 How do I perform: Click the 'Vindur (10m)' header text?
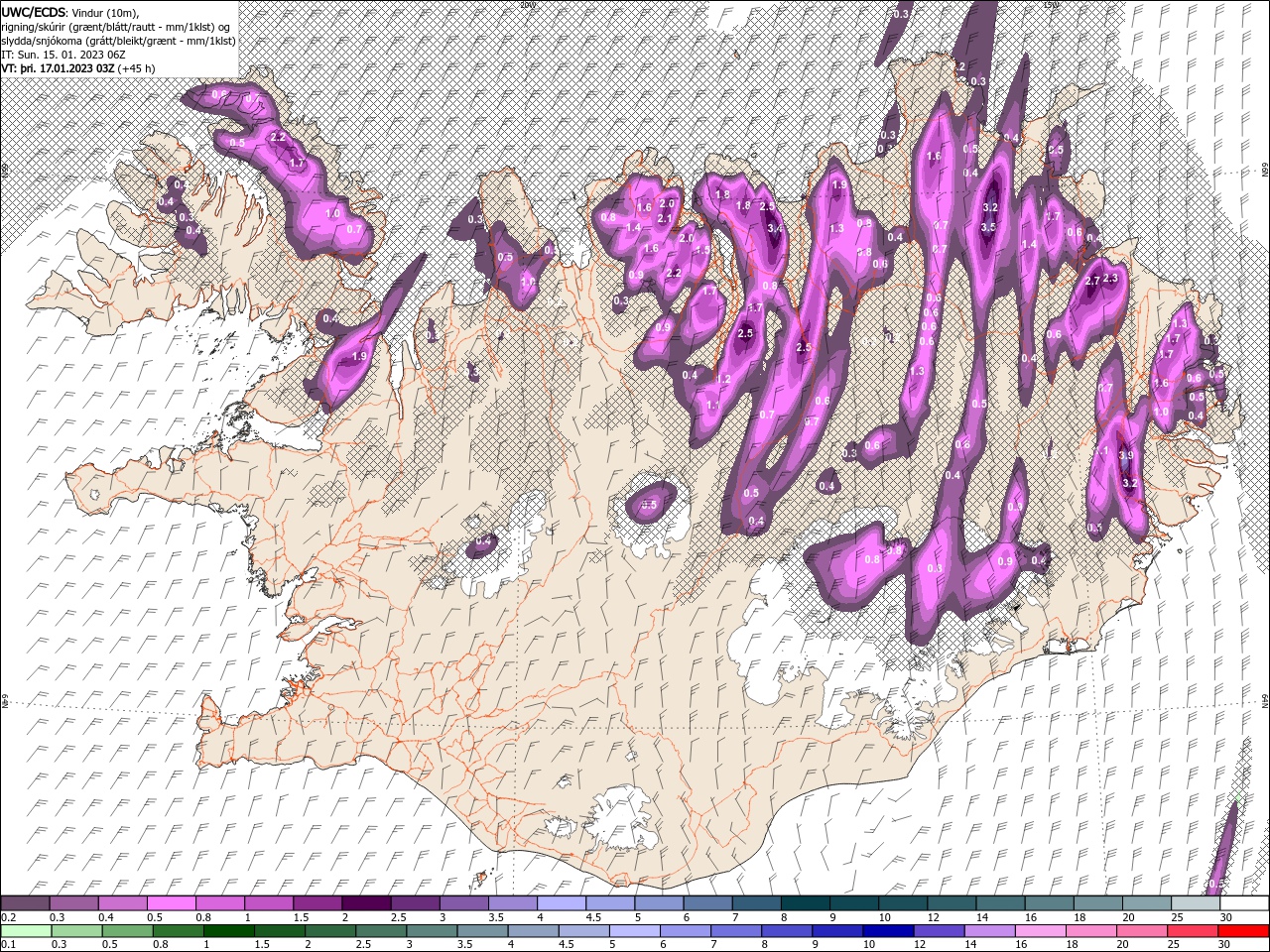click(x=106, y=12)
